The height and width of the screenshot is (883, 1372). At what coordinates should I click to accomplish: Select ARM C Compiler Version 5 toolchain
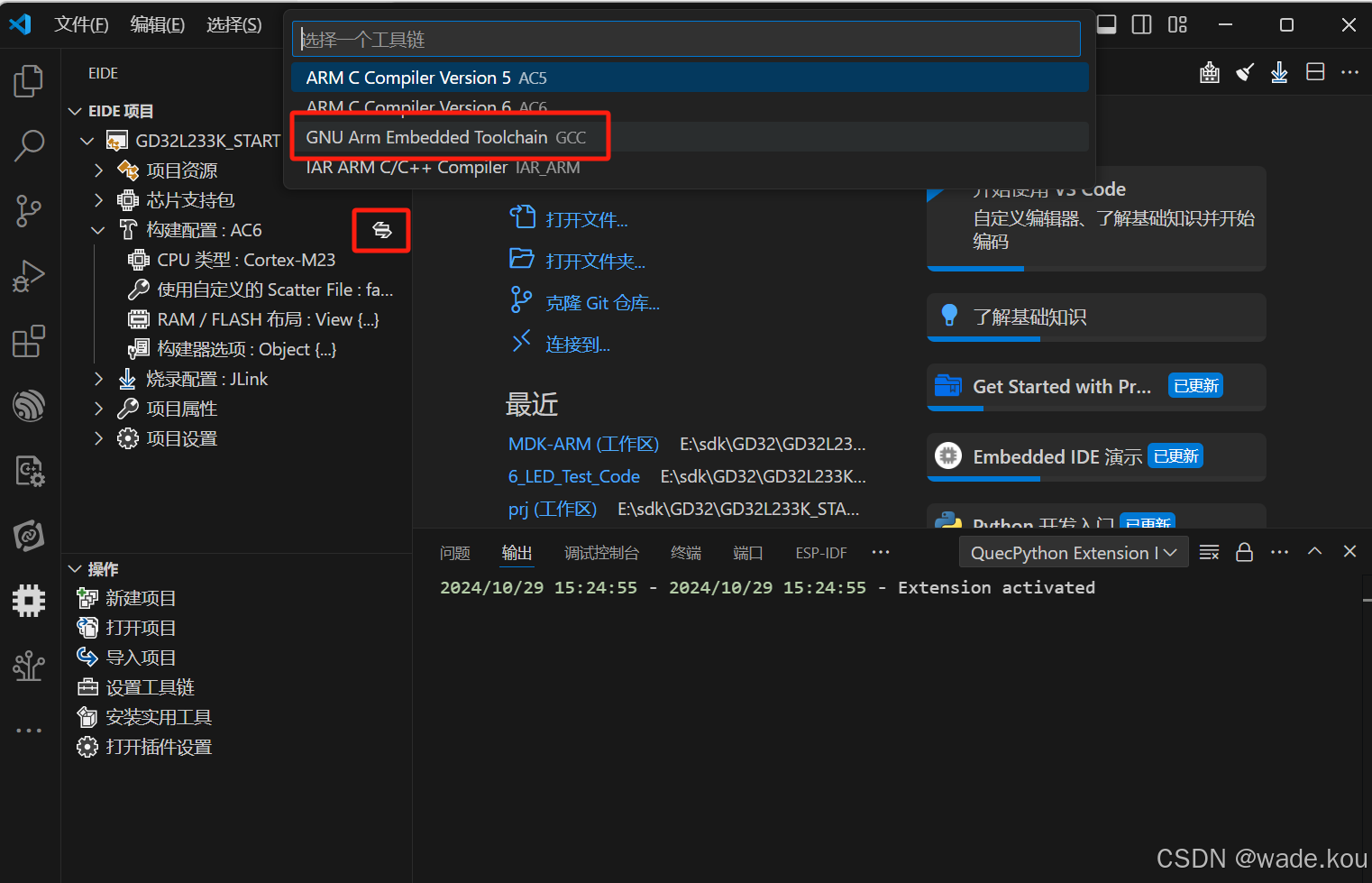tap(690, 78)
